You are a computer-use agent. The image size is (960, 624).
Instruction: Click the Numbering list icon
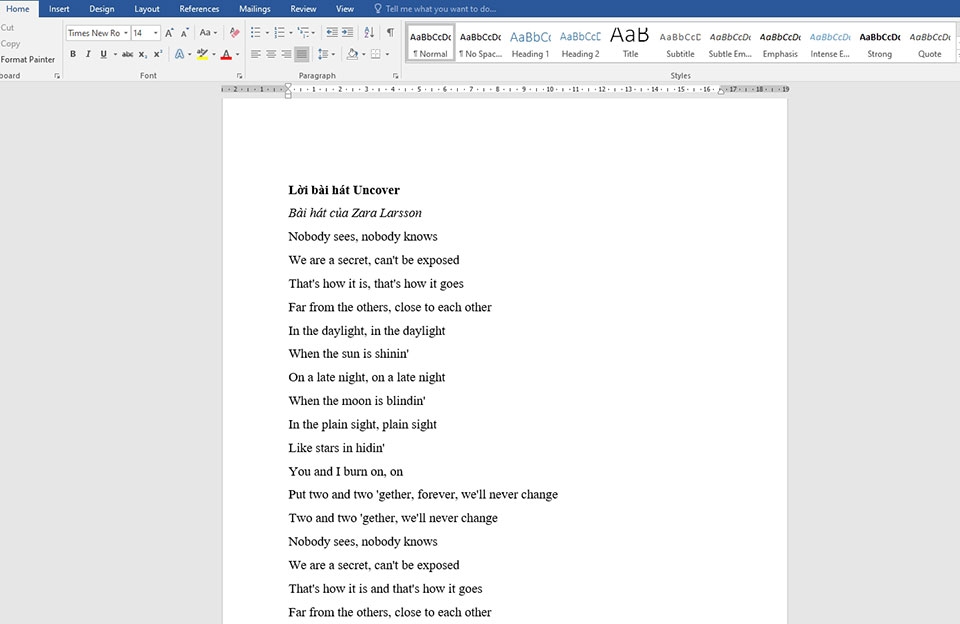[279, 32]
